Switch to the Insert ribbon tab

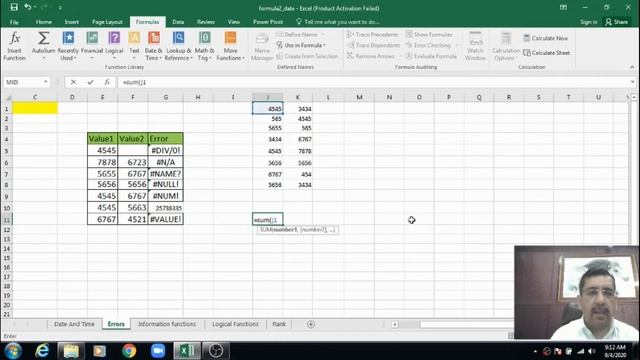(x=71, y=22)
